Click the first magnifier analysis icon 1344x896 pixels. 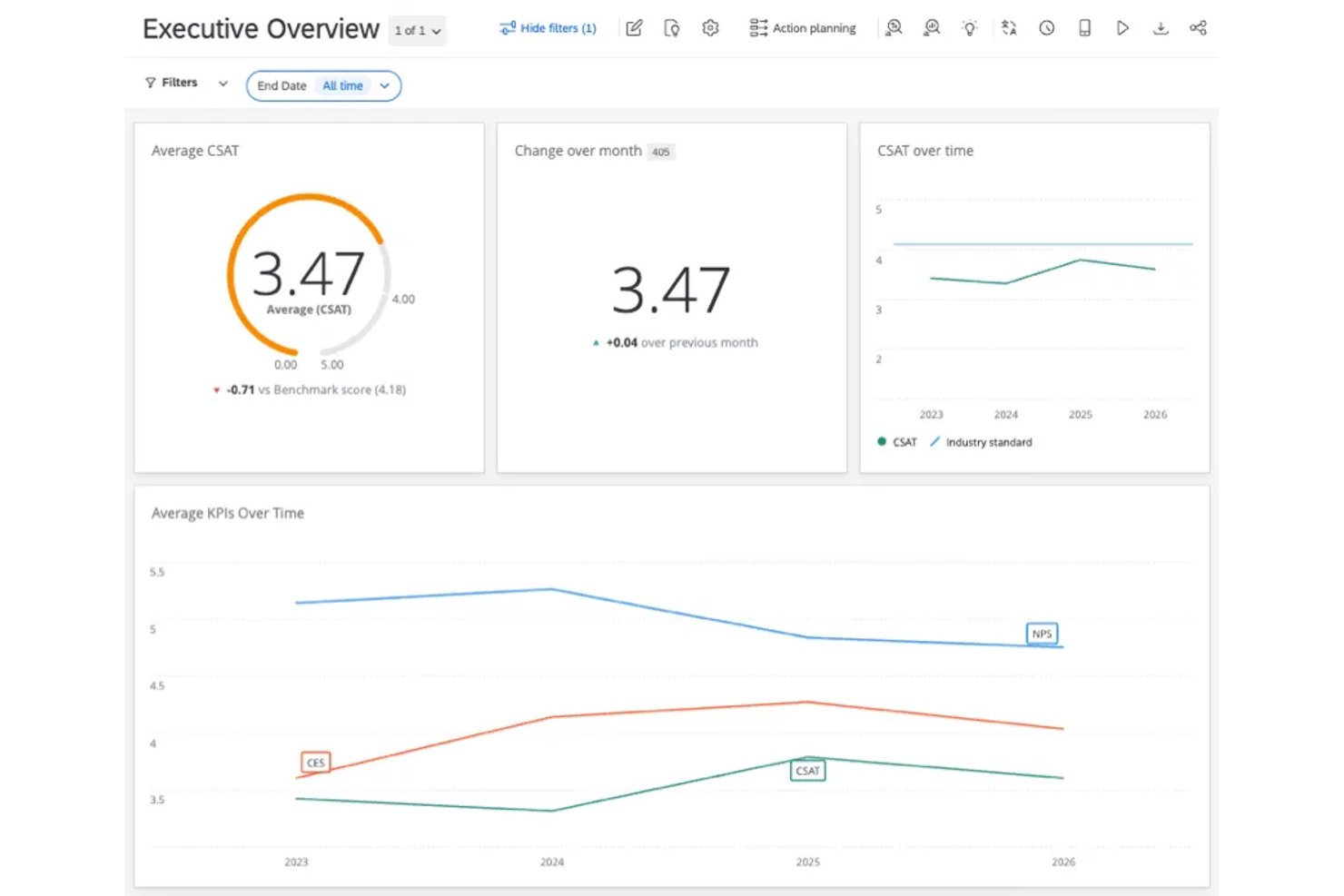[x=894, y=28]
